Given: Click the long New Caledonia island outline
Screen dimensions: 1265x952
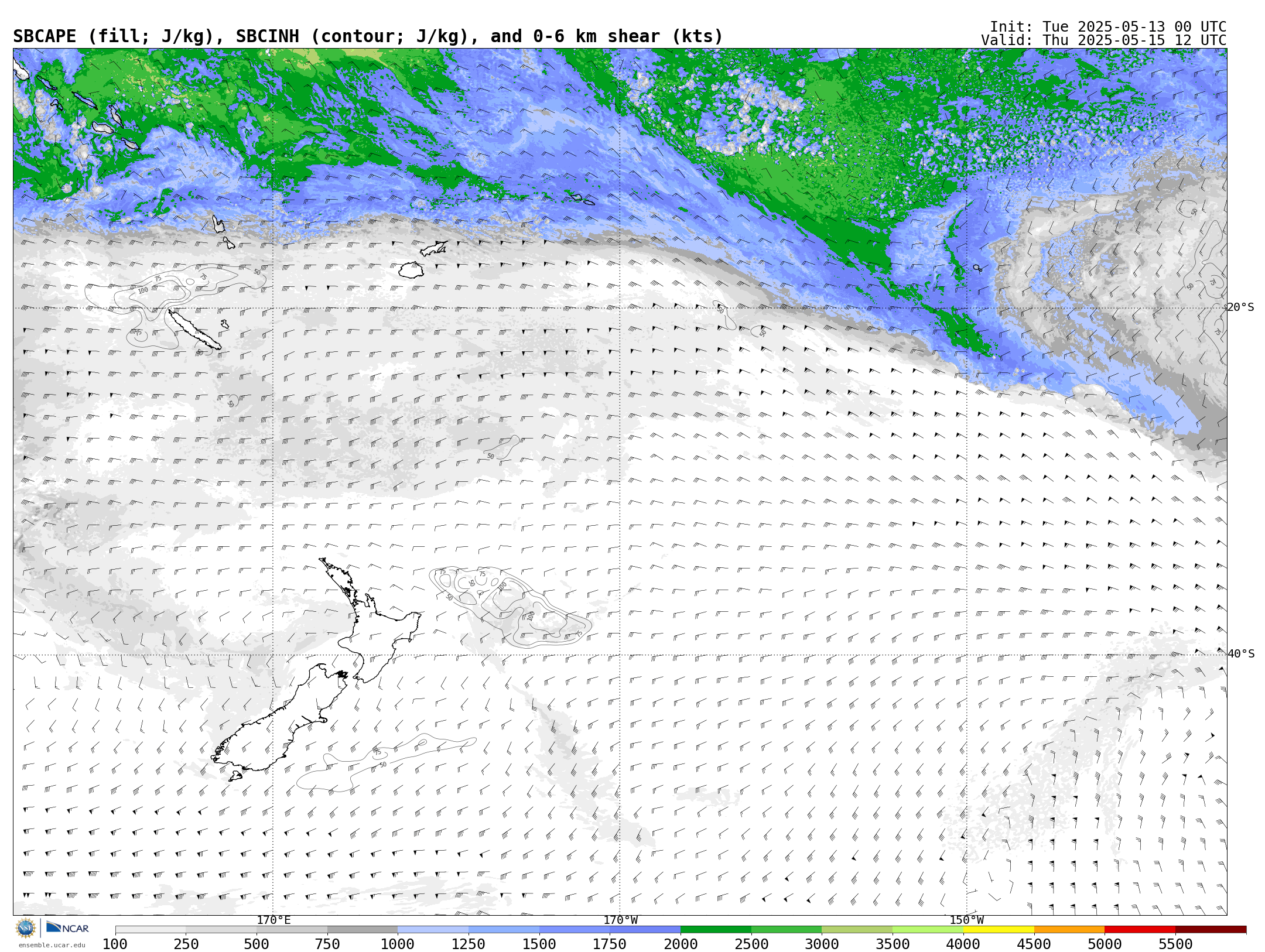Looking at the screenshot, I should [194, 330].
